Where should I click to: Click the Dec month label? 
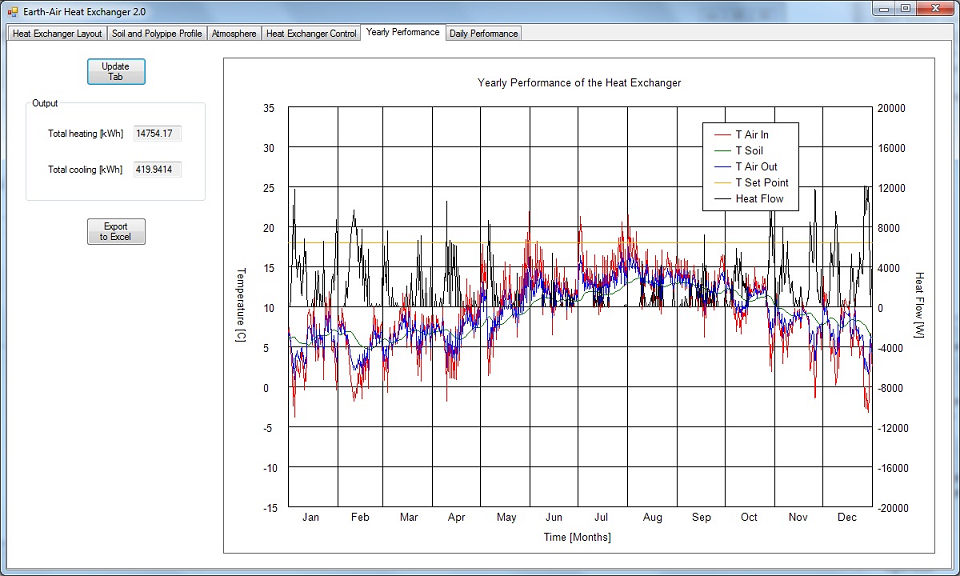pos(847,517)
